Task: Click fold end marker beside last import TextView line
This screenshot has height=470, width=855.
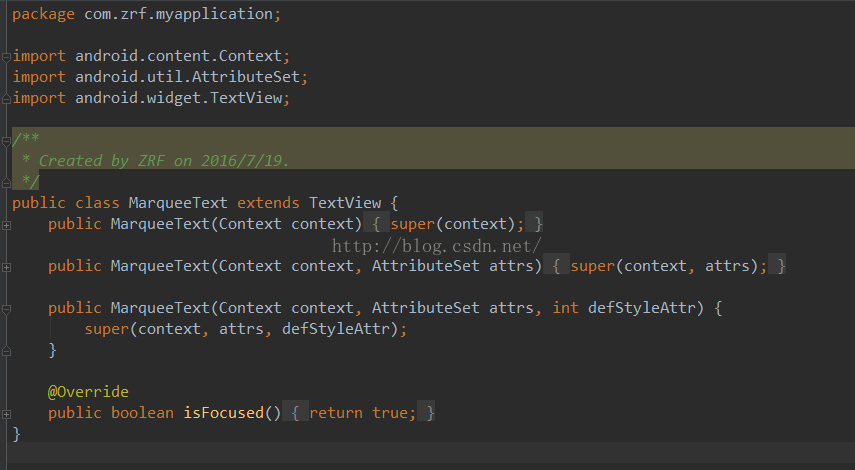Action: [6, 99]
